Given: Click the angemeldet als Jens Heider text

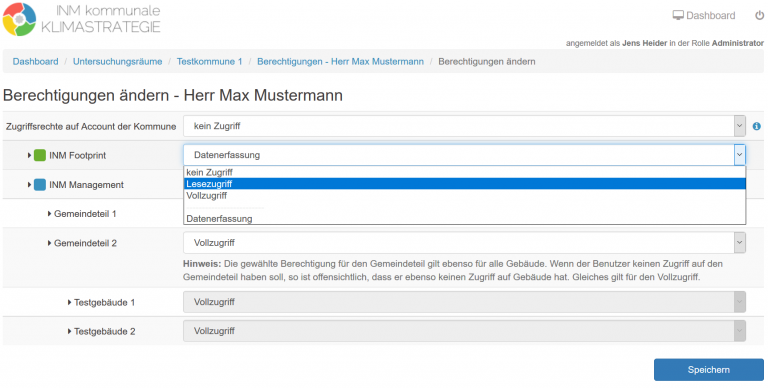Looking at the screenshot, I should (x=665, y=43).
